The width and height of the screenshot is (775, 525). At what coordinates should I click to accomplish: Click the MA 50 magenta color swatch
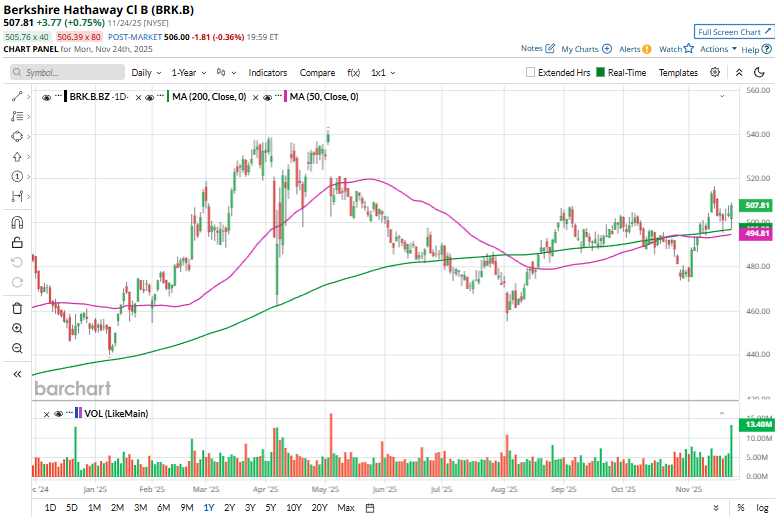click(x=286, y=96)
